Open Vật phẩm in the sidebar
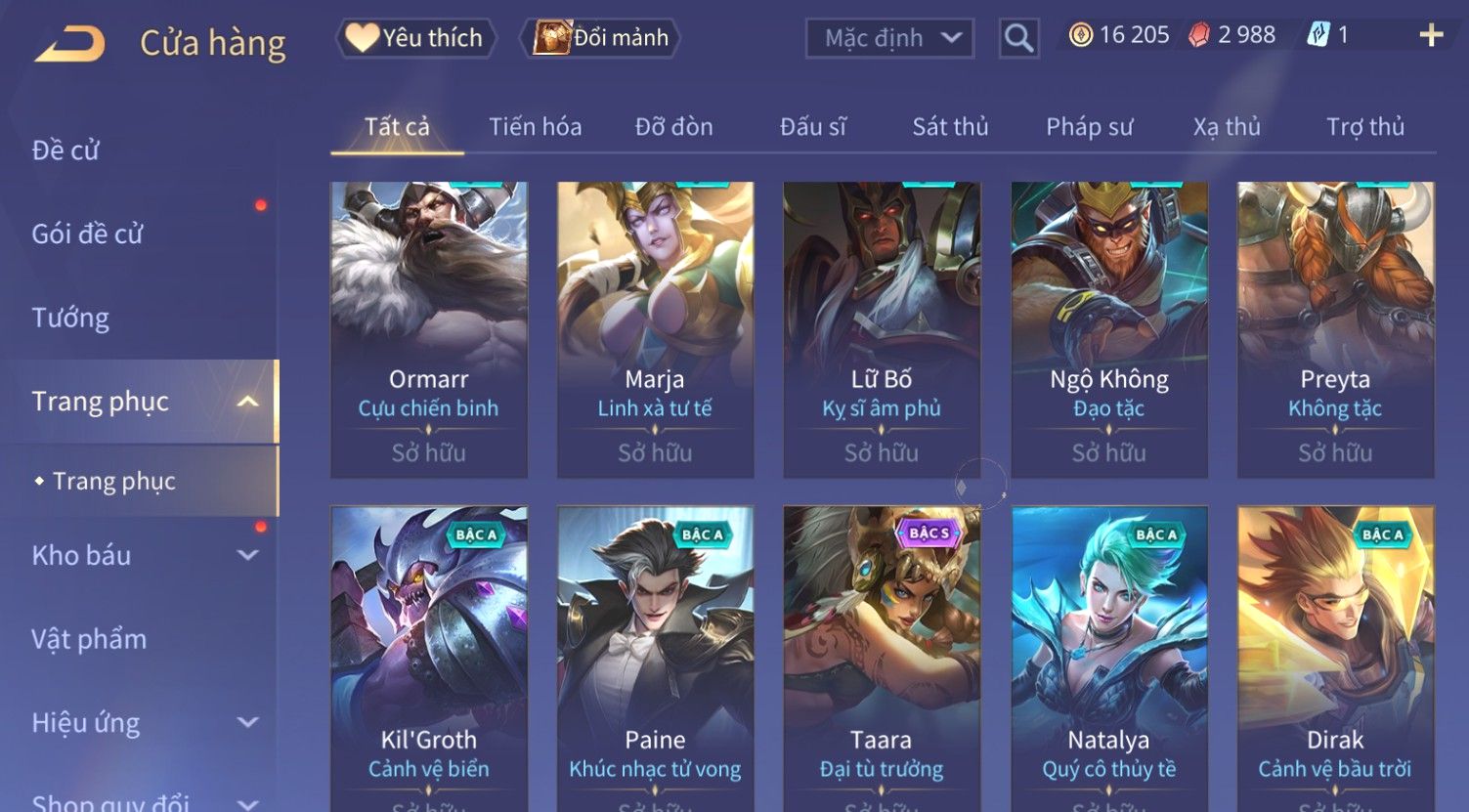Screen dimensions: 1469x812 point(89,639)
